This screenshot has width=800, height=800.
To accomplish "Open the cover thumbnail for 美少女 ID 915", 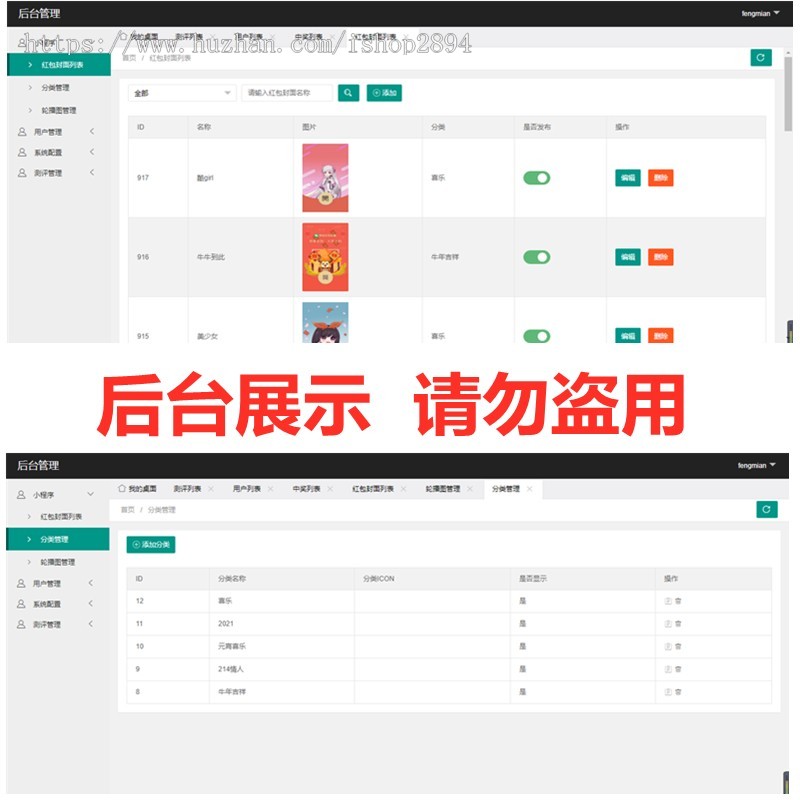I will pyautogui.click(x=326, y=322).
